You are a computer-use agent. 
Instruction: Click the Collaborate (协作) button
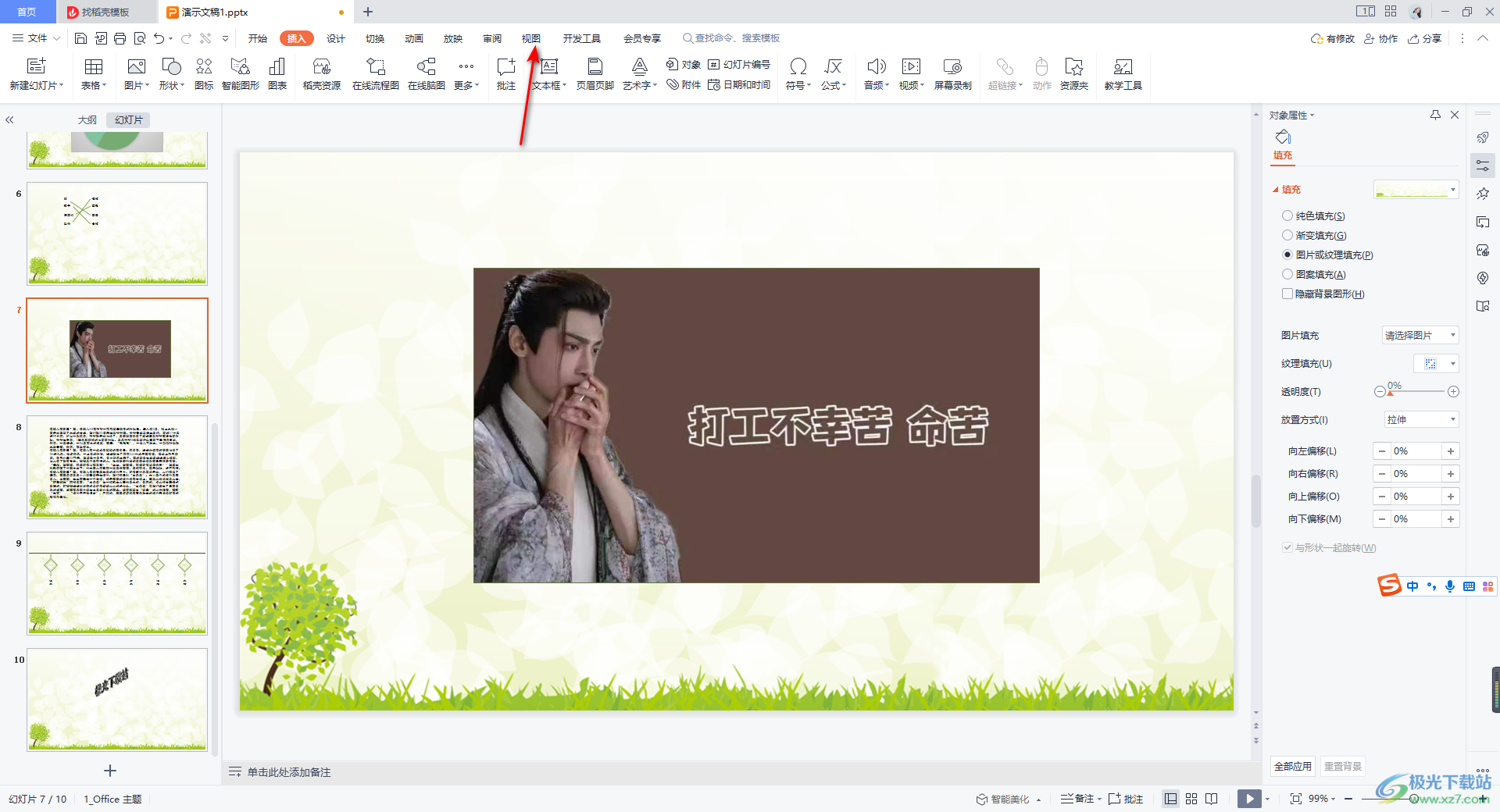(1380, 38)
